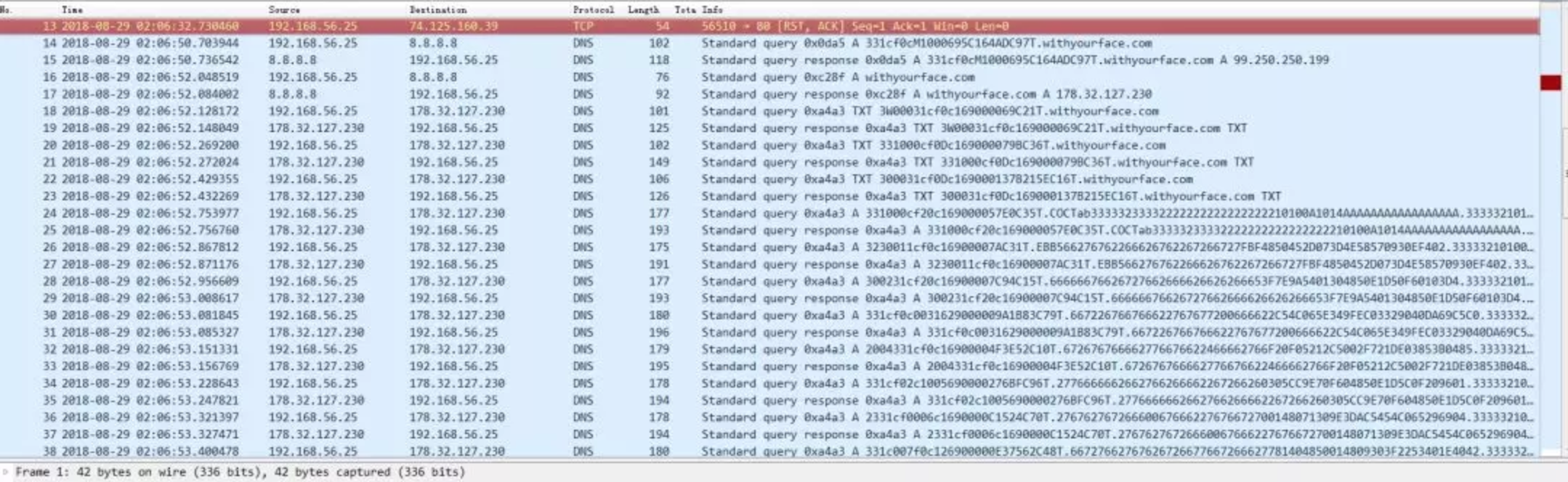Viewport: 1568px width, 482px height.
Task: Select packet 37 at time 02:06:53.327471
Action: click(769, 434)
